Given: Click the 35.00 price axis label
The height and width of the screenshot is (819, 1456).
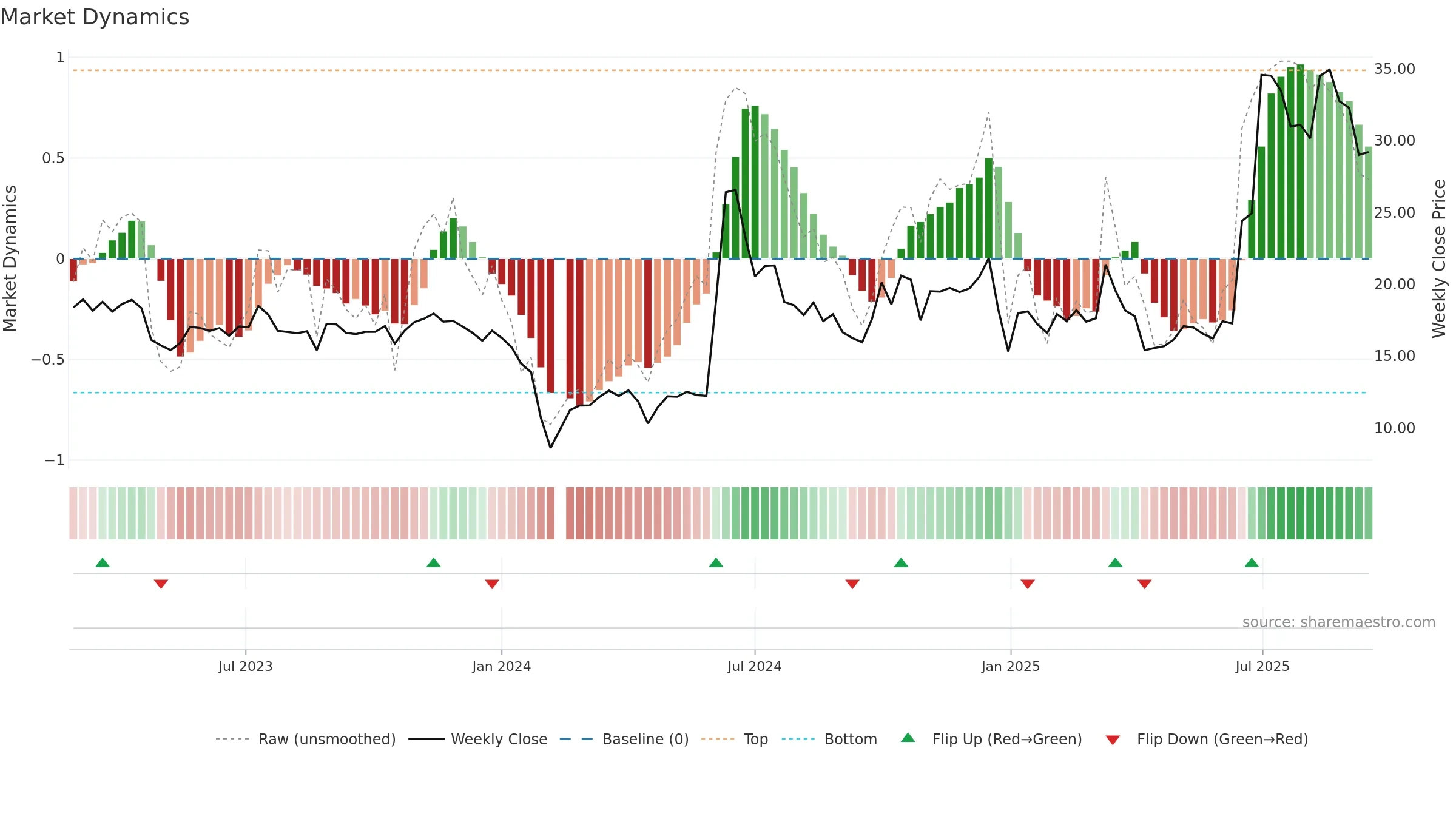Looking at the screenshot, I should [1395, 69].
